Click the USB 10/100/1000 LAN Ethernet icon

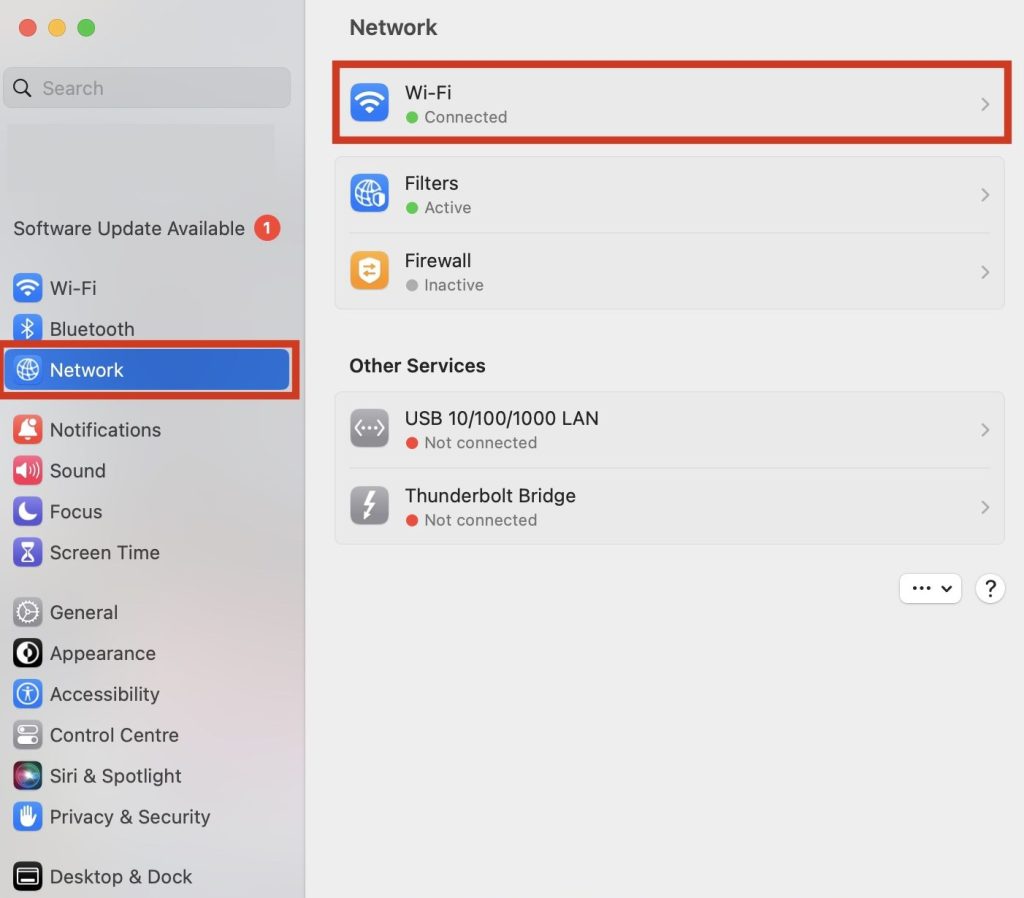[370, 428]
